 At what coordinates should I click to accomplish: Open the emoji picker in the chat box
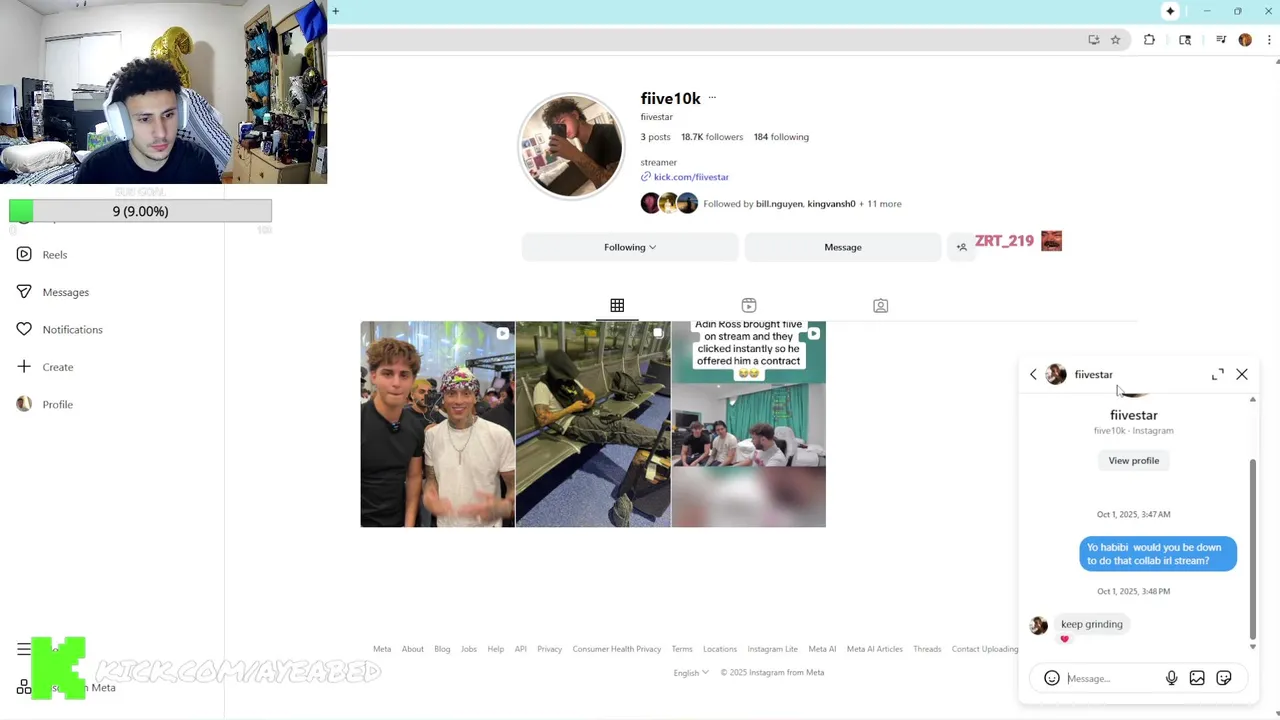pos(1052,678)
